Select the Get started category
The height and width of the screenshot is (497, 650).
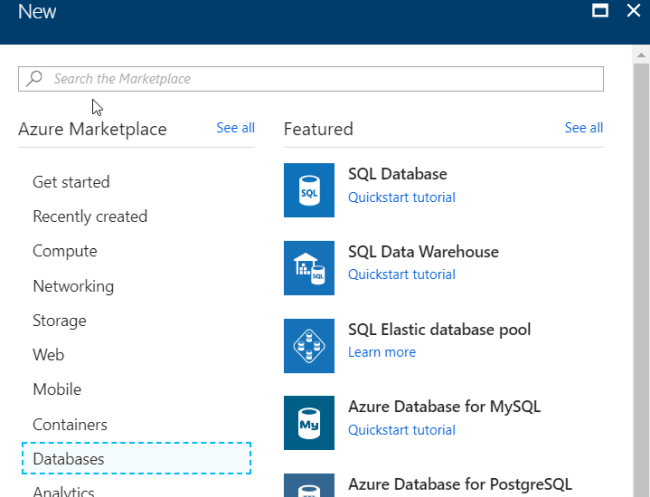(x=71, y=182)
